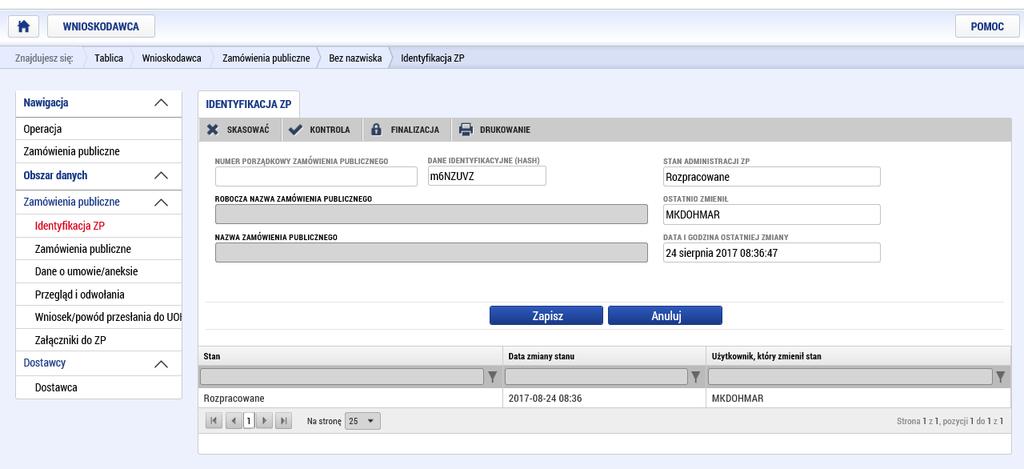The height and width of the screenshot is (469, 1024).
Task: Open Zamówienia publiczne breadcrumb
Action: click(266, 58)
